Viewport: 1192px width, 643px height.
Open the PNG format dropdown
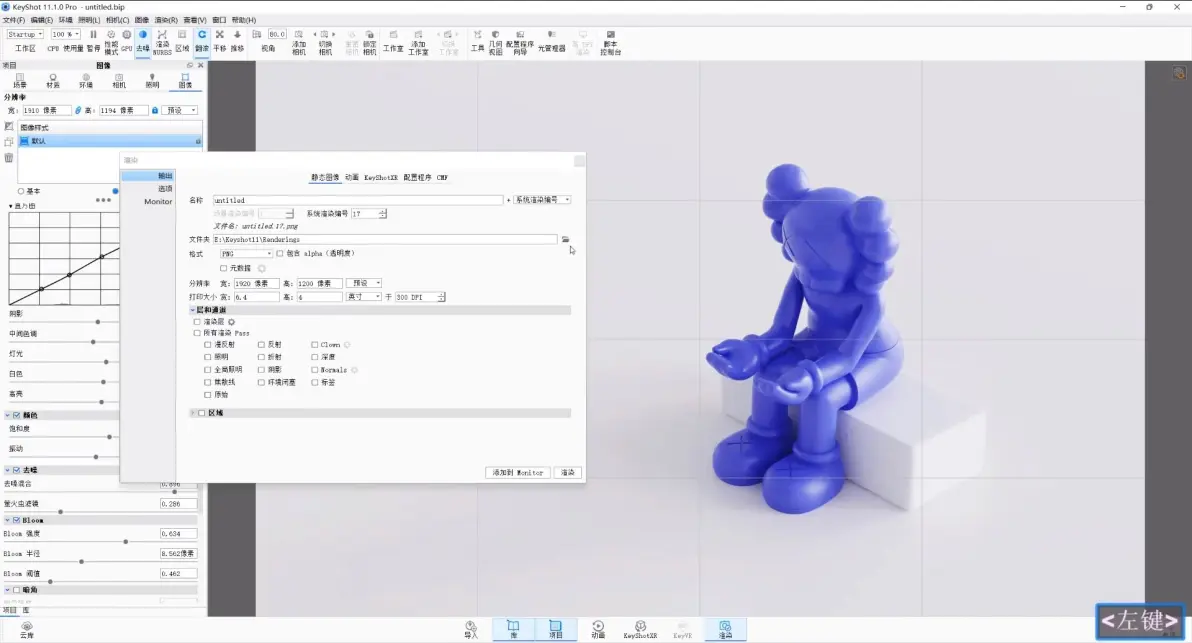click(246, 254)
